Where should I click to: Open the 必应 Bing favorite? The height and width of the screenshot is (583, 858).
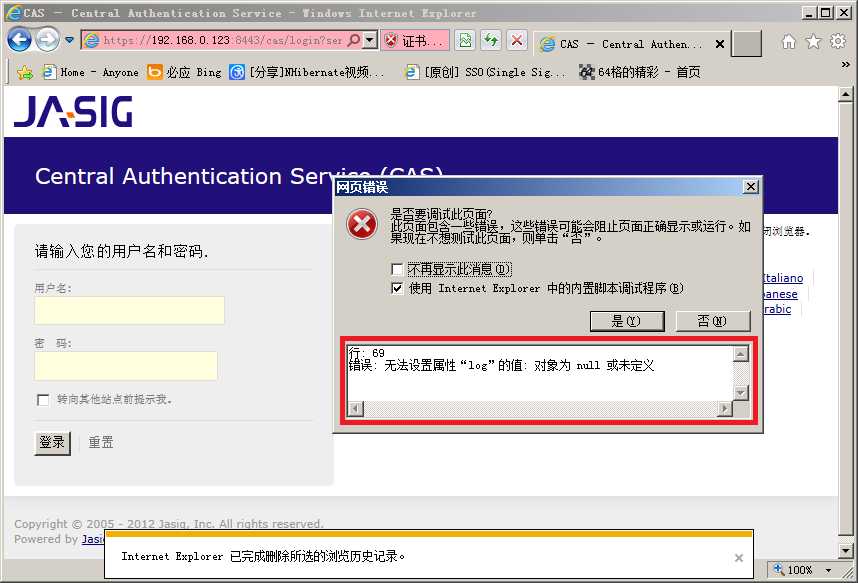(x=184, y=72)
